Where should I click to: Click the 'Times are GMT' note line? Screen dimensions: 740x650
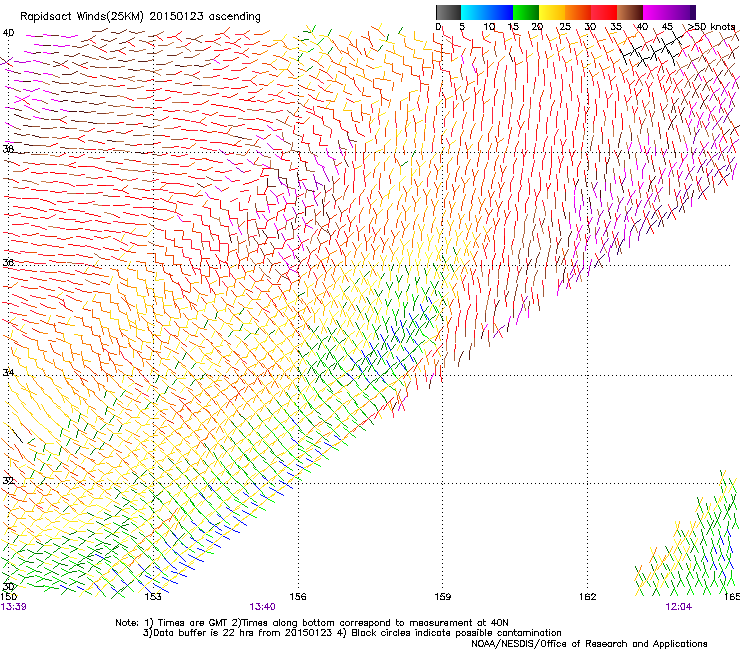[312, 623]
